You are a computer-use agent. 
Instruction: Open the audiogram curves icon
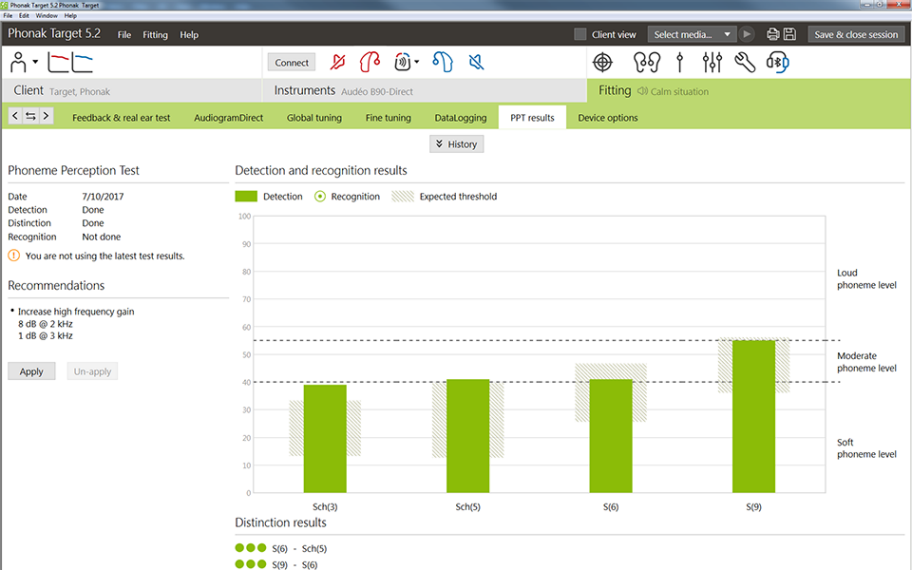[x=70, y=63]
